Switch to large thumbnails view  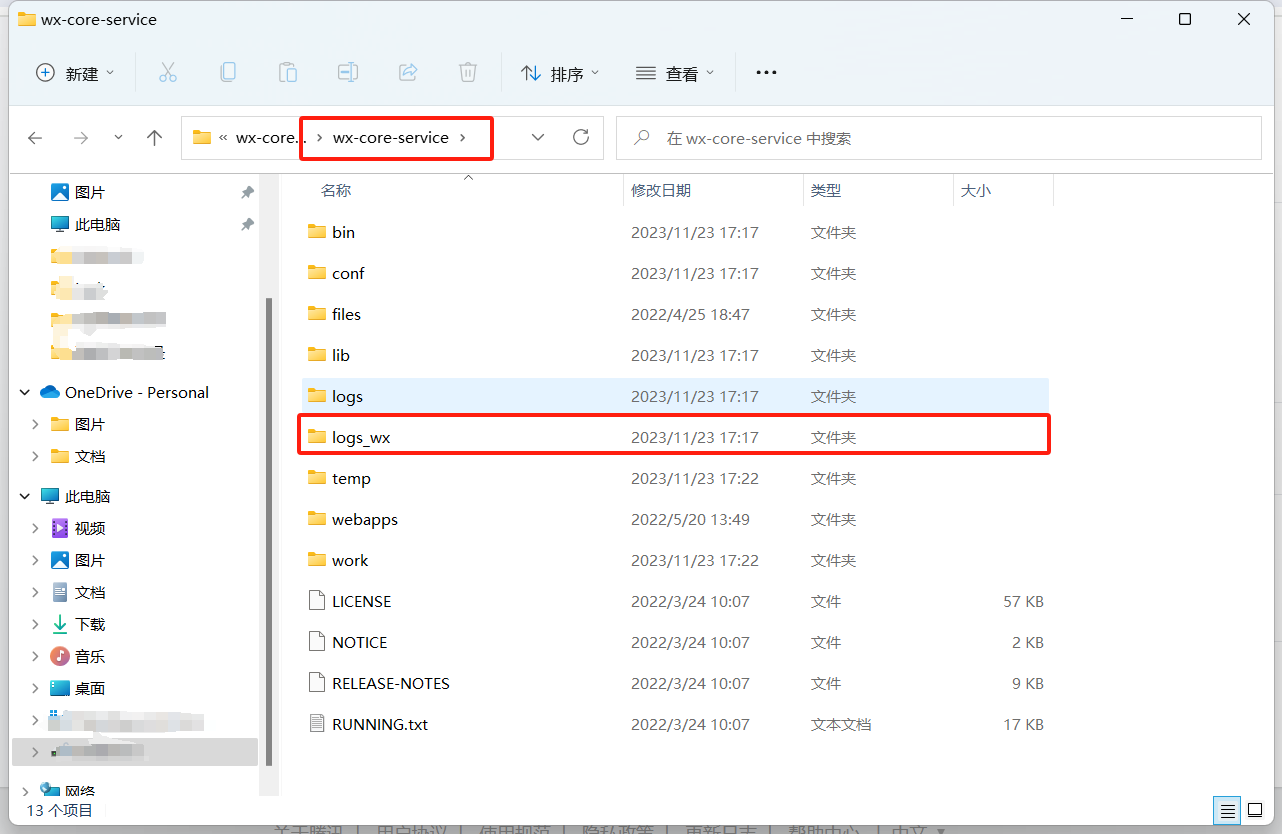[x=1255, y=810]
